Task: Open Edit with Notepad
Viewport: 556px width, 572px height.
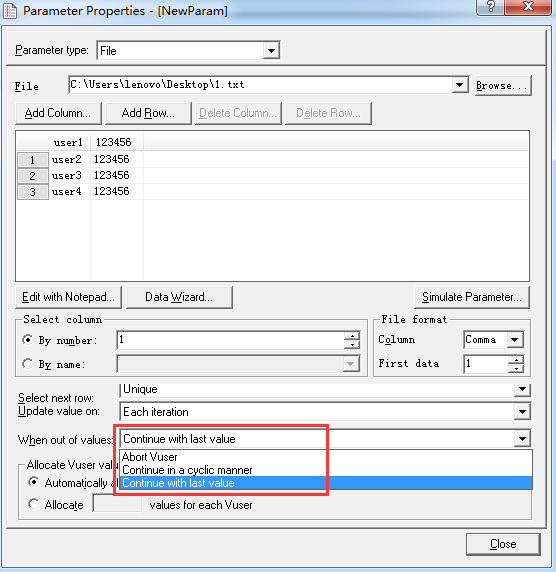Action: coord(69,297)
